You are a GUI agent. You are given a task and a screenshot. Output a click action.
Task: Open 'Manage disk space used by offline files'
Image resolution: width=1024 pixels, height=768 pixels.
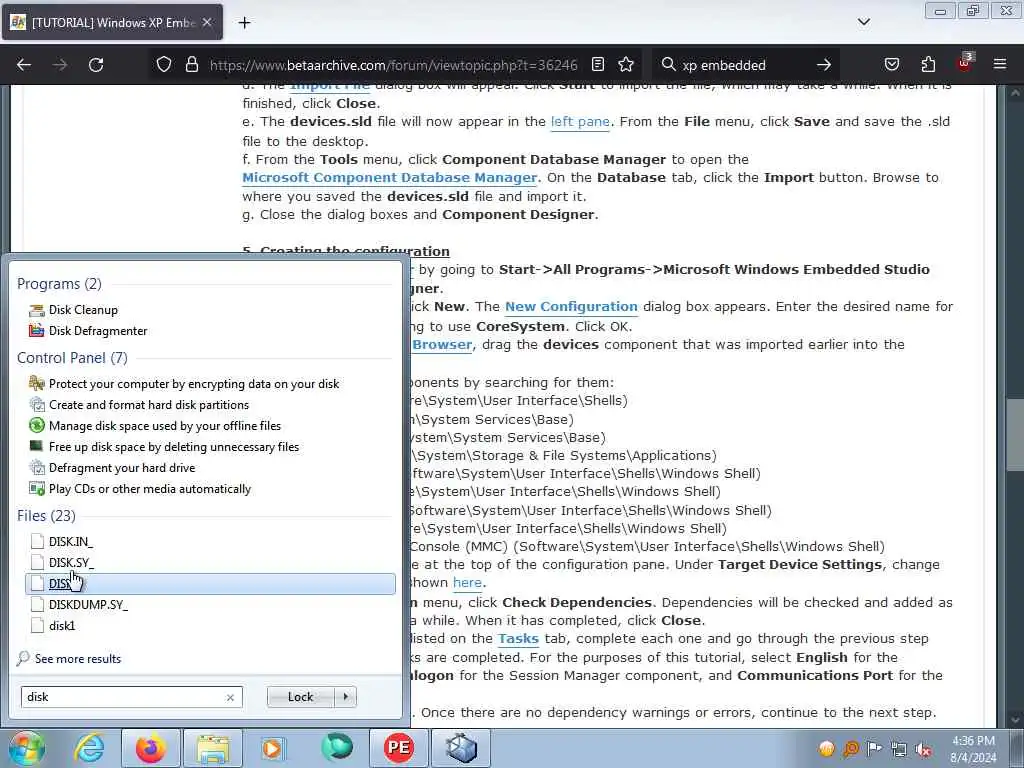pyautogui.click(x=165, y=426)
